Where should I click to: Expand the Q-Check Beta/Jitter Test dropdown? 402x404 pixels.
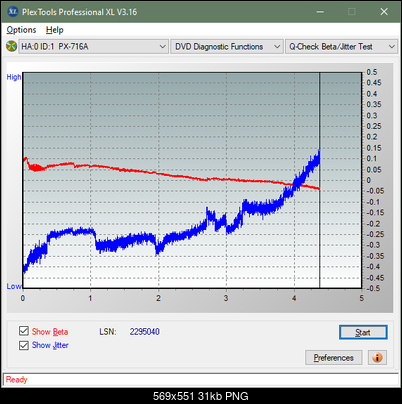pos(342,46)
